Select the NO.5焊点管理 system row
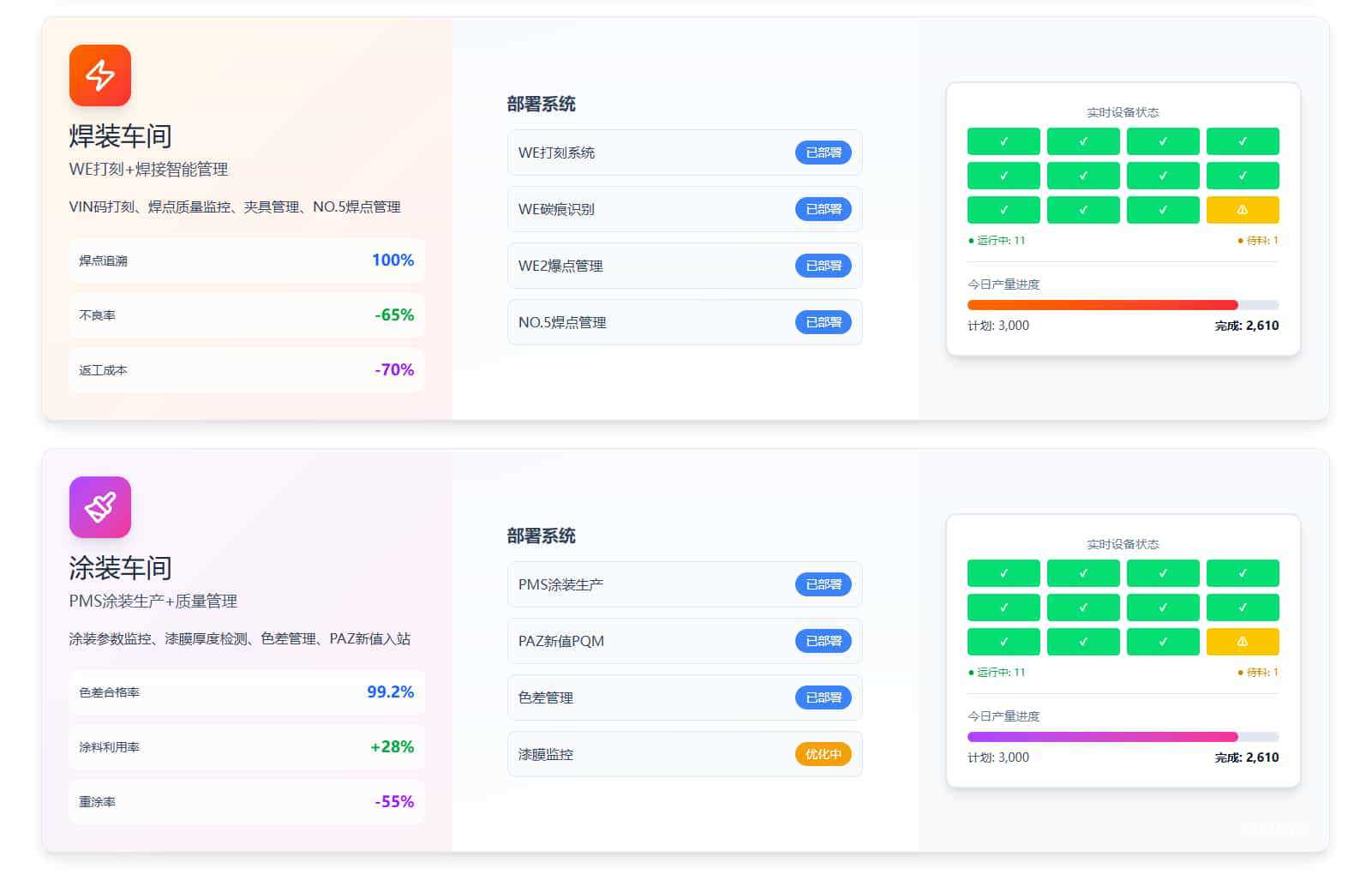The width and height of the screenshot is (1372, 874). pos(684,322)
